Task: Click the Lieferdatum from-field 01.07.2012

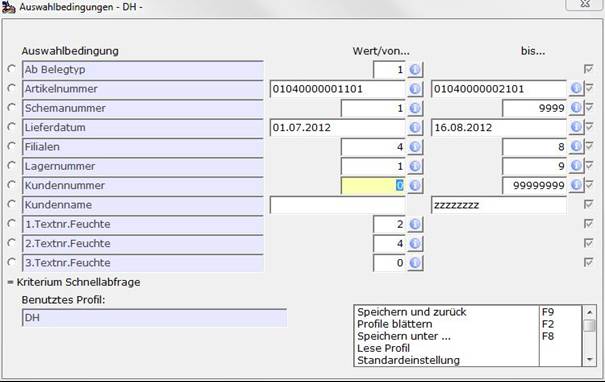Action: (338, 128)
